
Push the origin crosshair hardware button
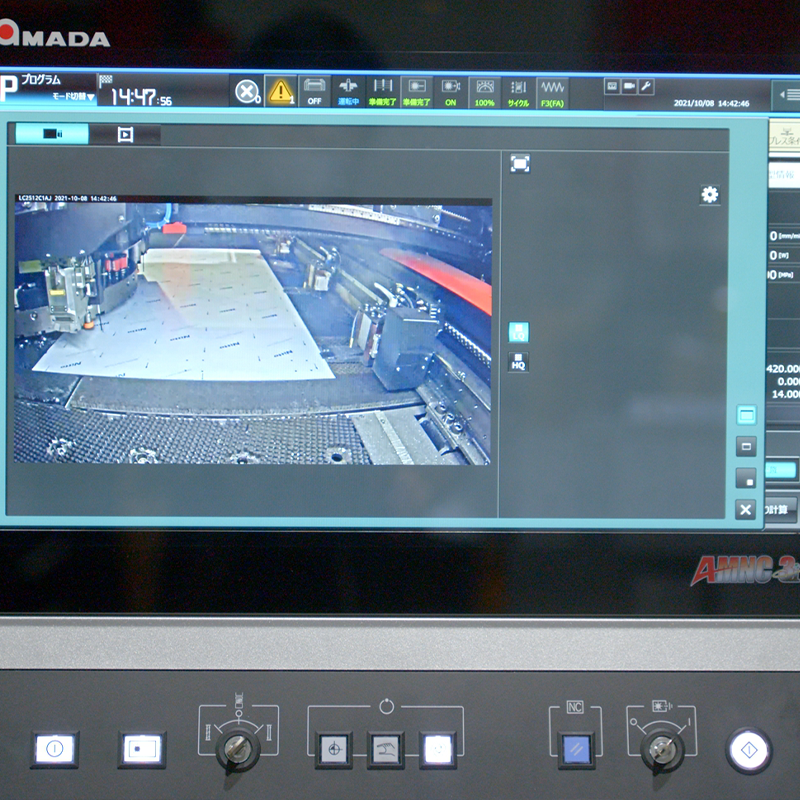(x=334, y=749)
